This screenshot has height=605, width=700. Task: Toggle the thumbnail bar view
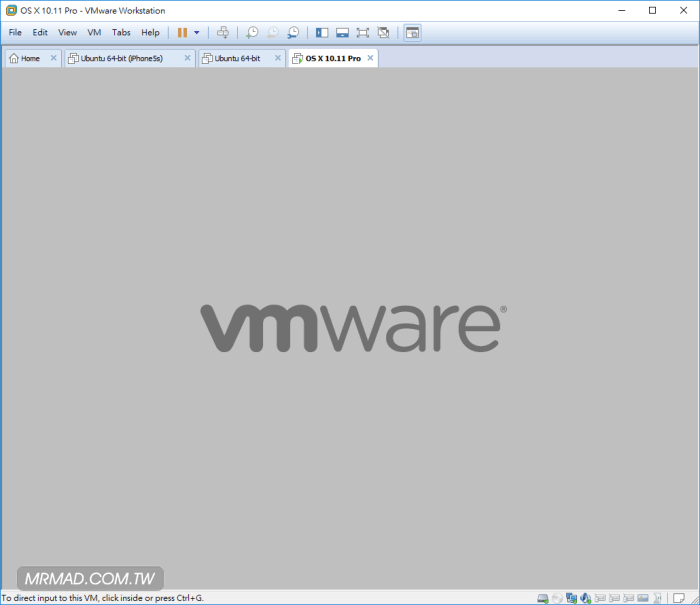click(x=342, y=32)
